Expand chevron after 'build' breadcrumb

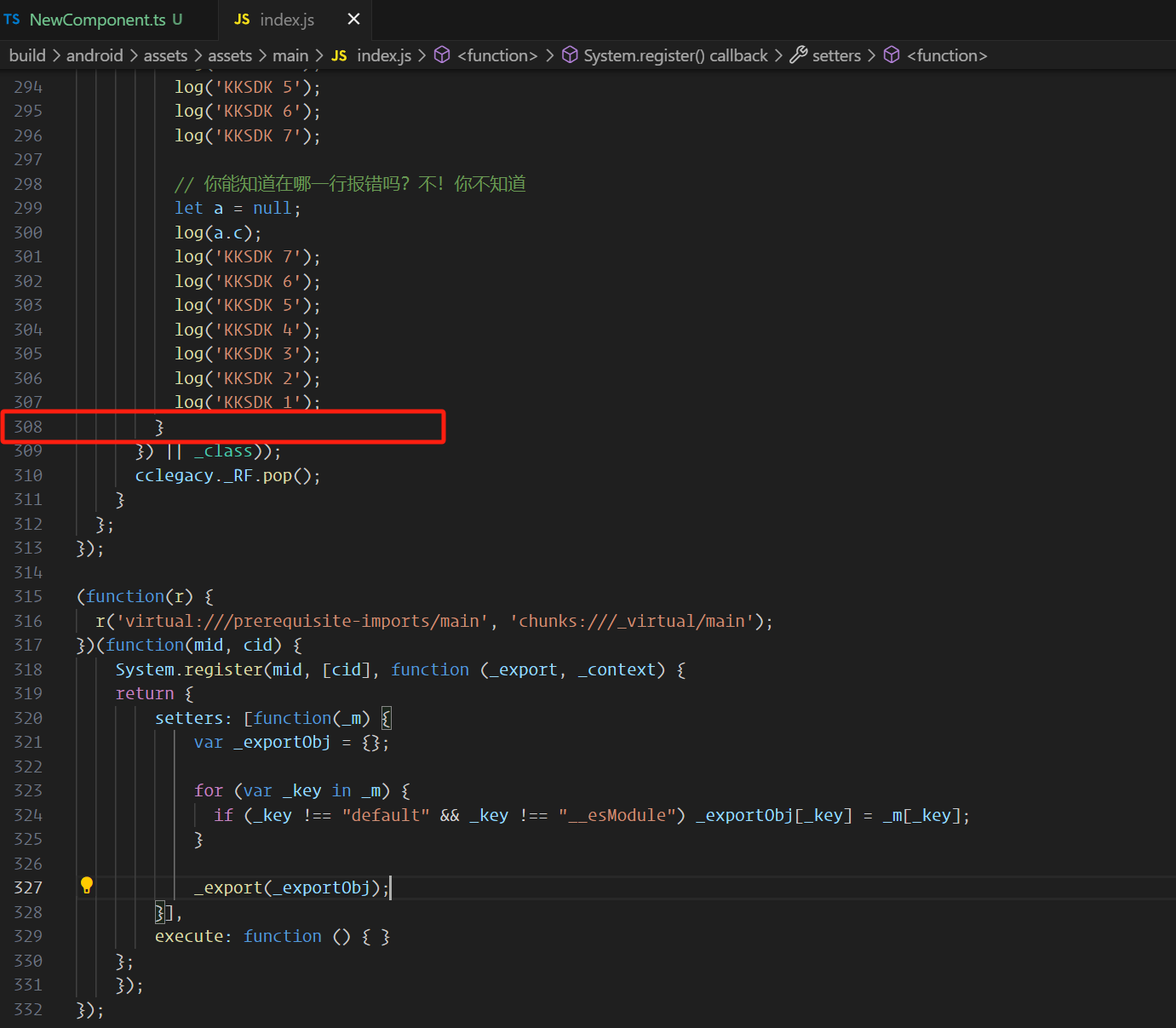pos(56,55)
